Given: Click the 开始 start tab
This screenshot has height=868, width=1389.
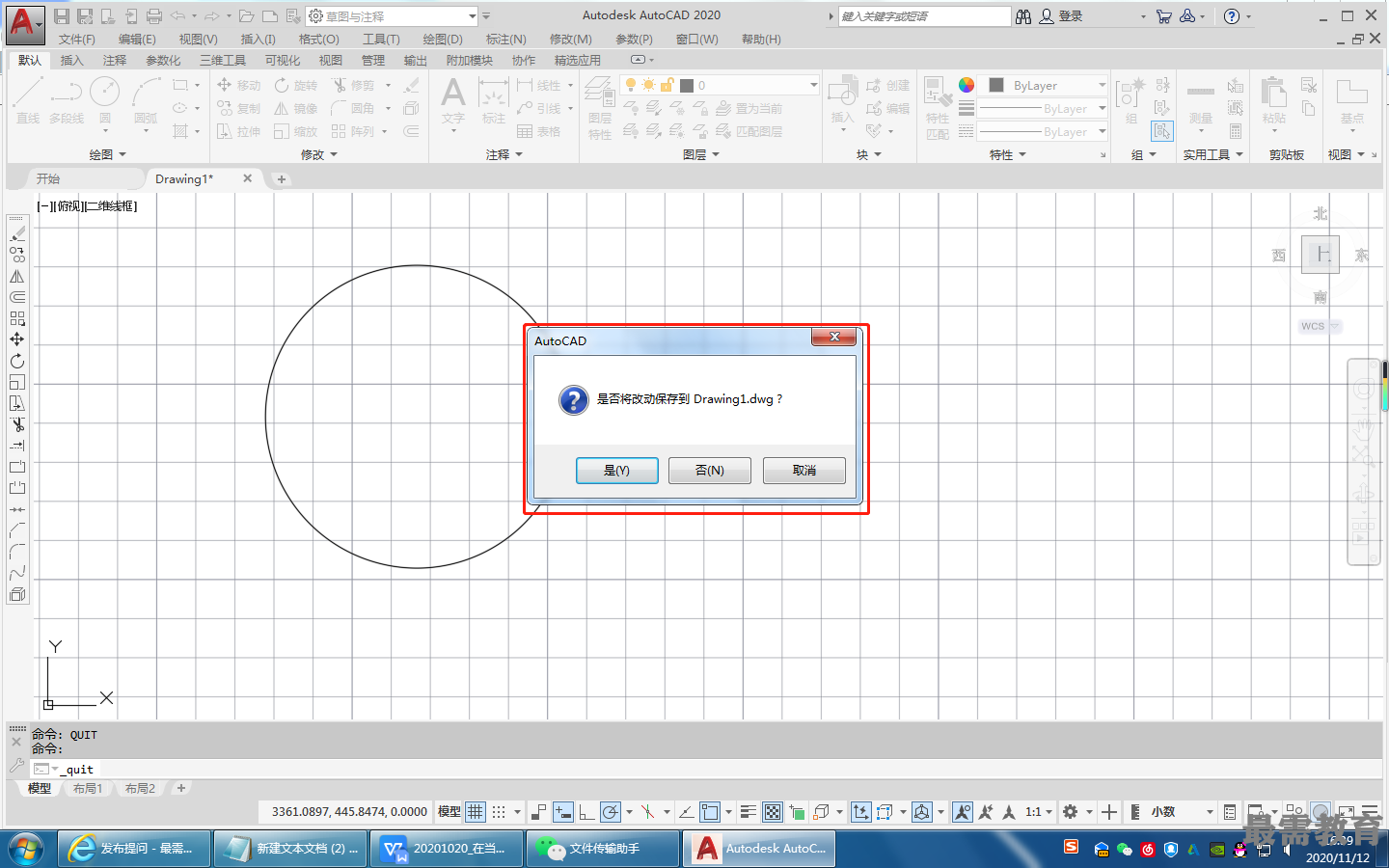Looking at the screenshot, I should click(48, 178).
